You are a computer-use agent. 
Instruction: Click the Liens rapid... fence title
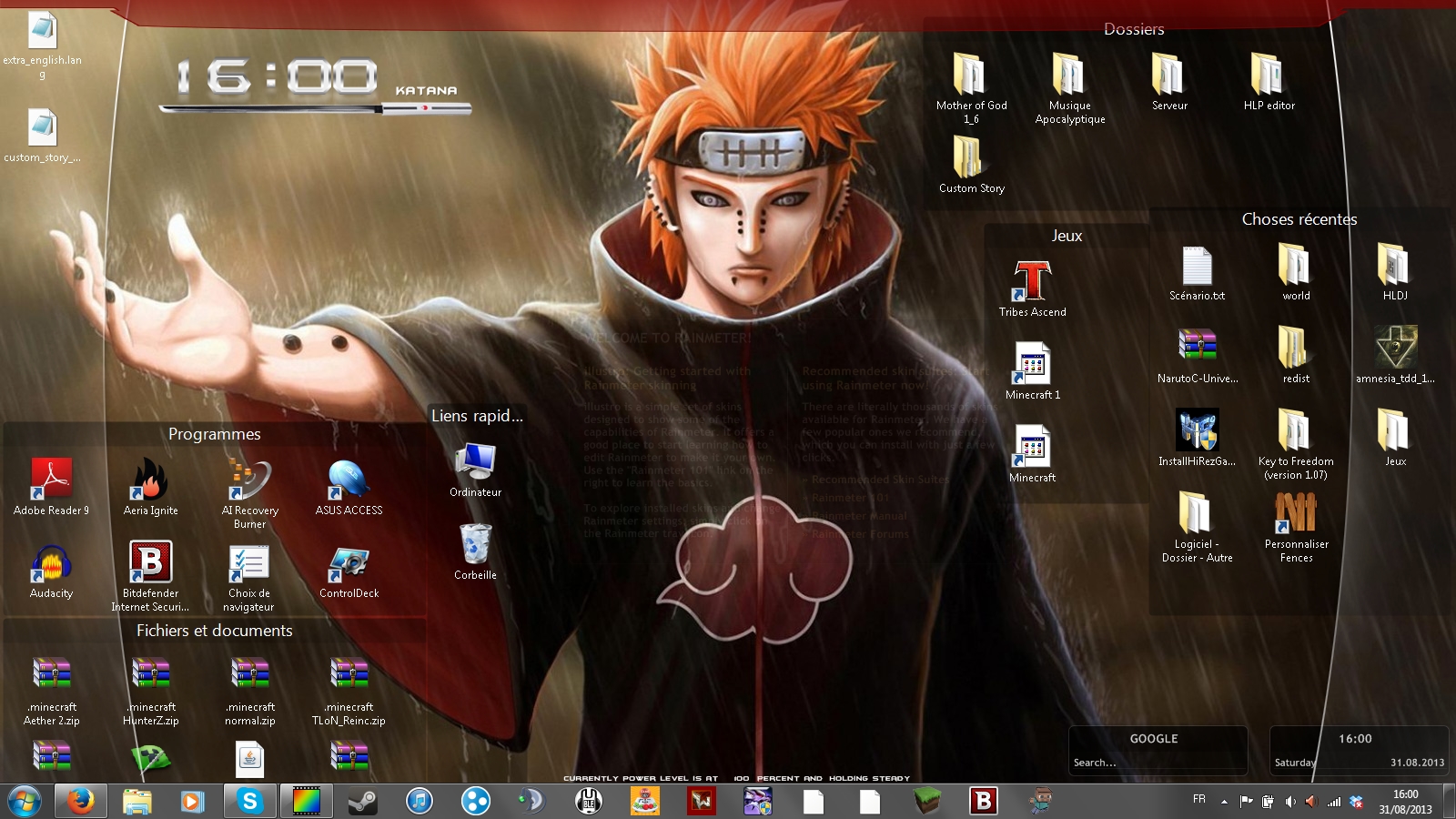477,416
